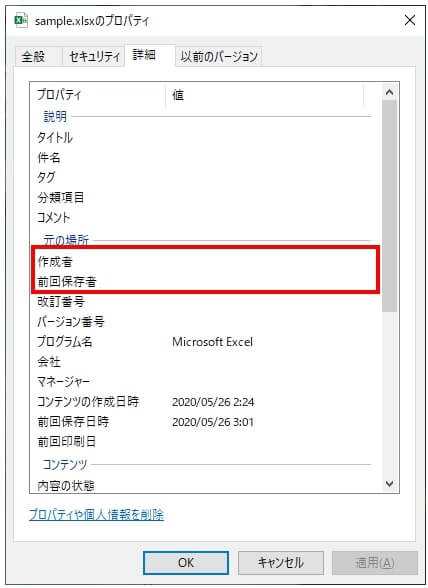Select the 詳細 tab
This screenshot has width=428, height=588.
click(x=144, y=55)
